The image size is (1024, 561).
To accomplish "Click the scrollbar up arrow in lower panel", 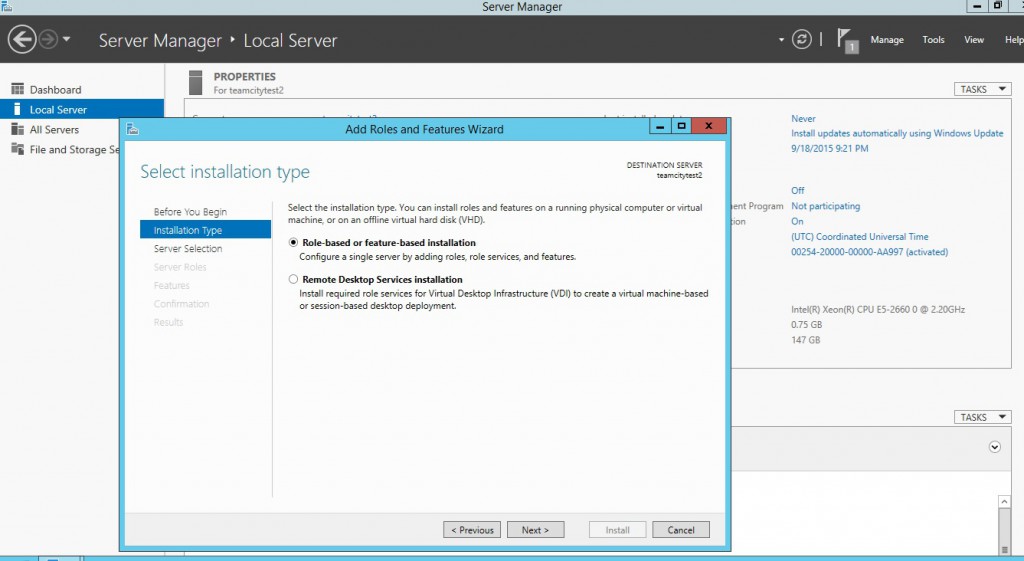I will tap(1004, 502).
